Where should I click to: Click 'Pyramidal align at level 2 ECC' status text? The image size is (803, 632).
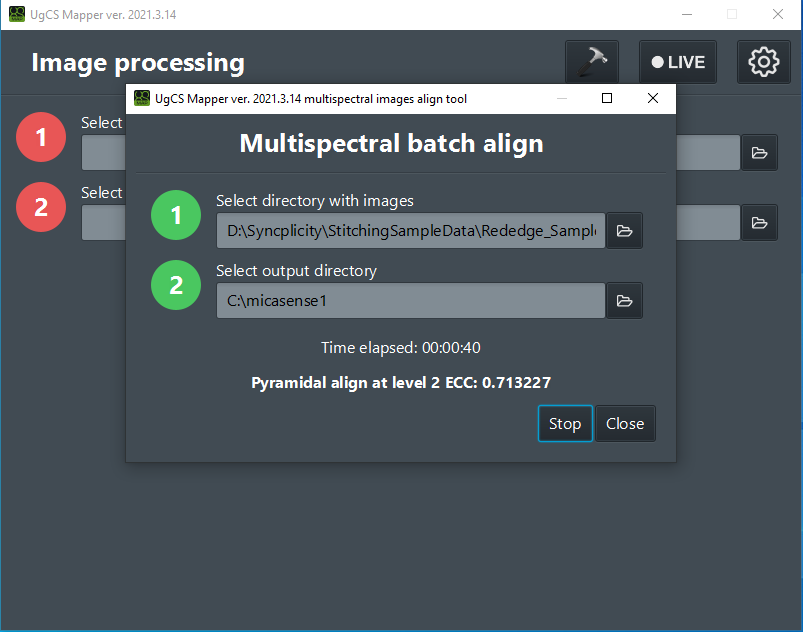coord(401,383)
